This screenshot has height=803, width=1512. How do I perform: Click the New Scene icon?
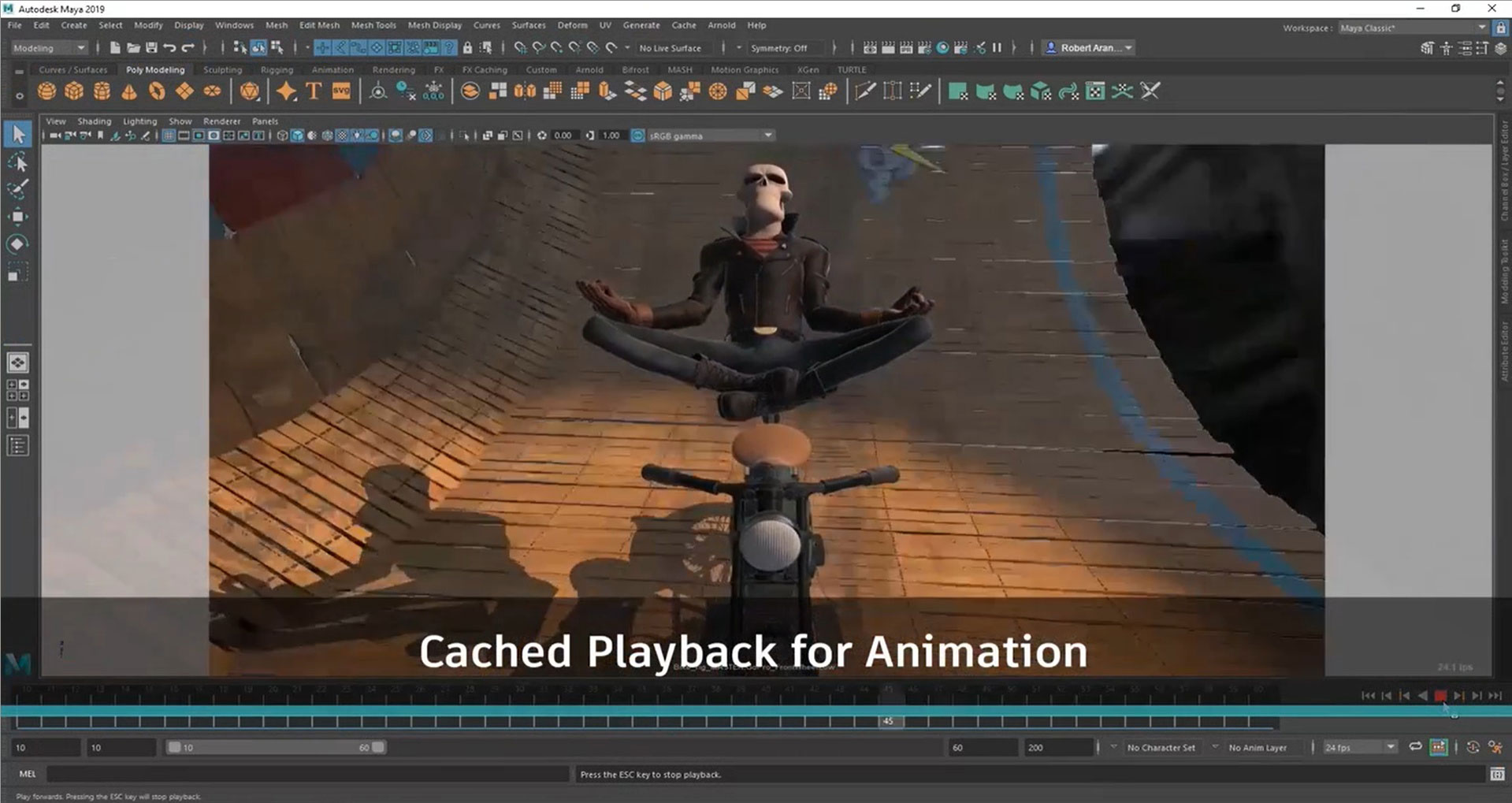pyautogui.click(x=115, y=48)
